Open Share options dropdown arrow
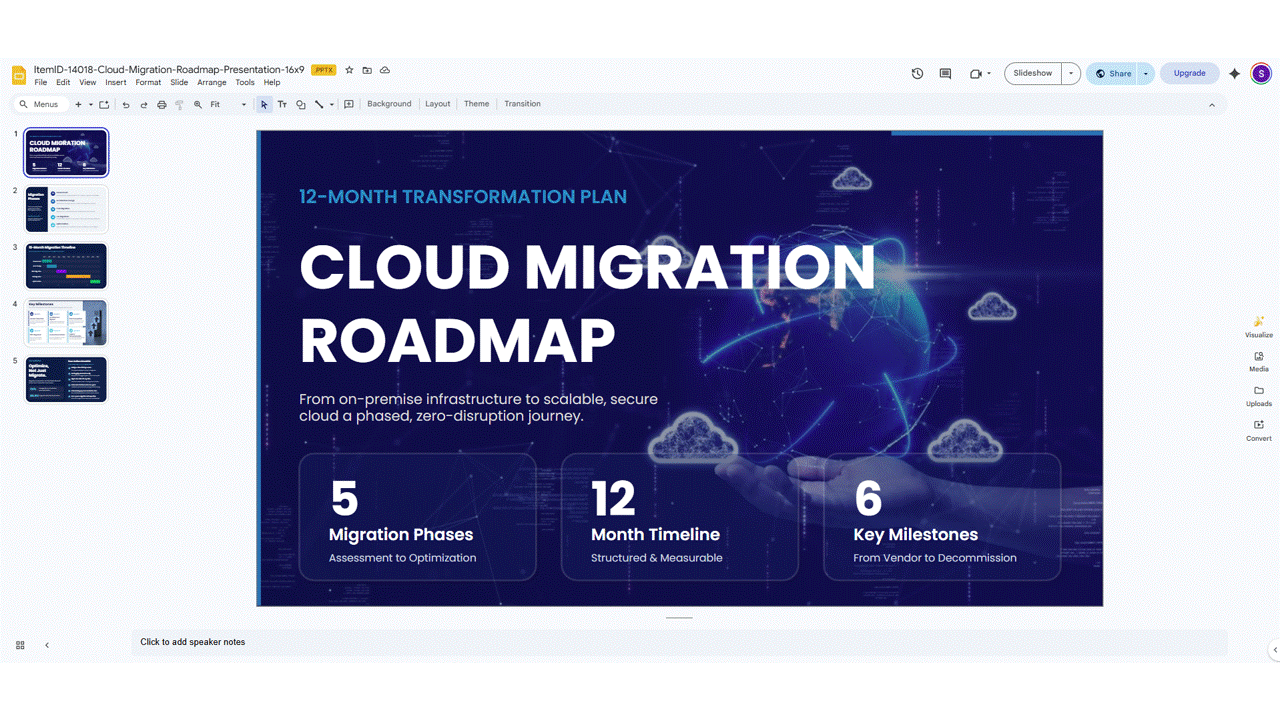This screenshot has width=1280, height=720. [1145, 73]
